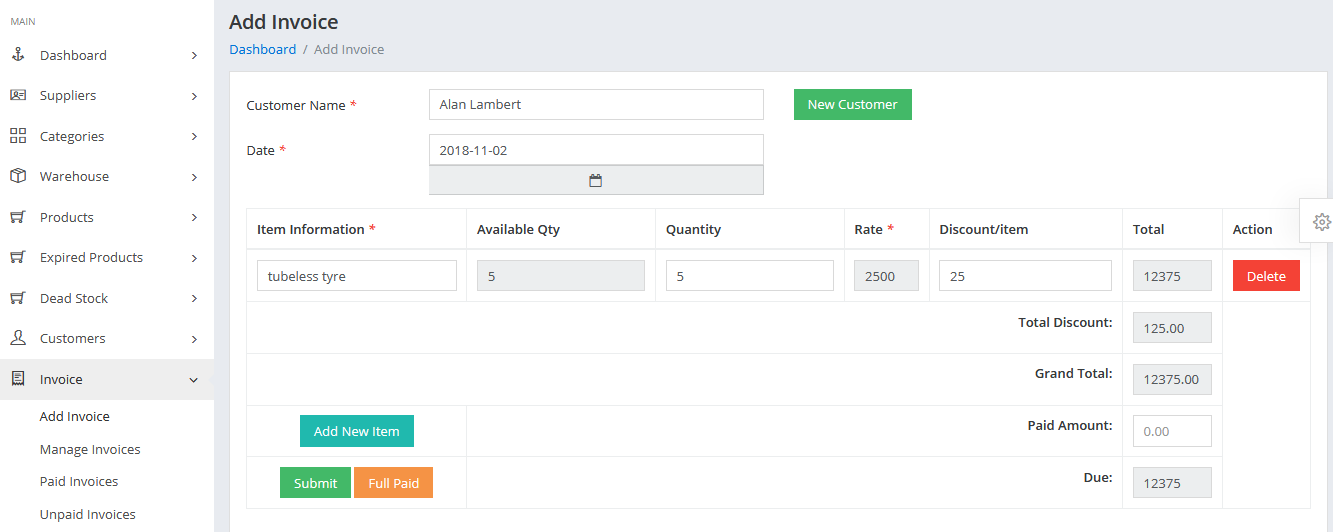
Task: Expand the Dead Stock menu arrow
Action: [x=194, y=298]
